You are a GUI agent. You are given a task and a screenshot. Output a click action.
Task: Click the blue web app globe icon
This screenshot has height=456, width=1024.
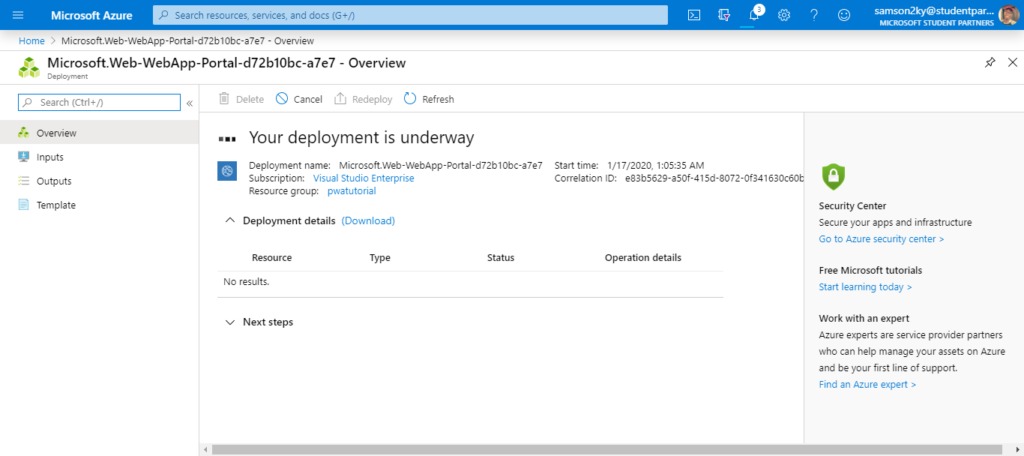click(227, 171)
